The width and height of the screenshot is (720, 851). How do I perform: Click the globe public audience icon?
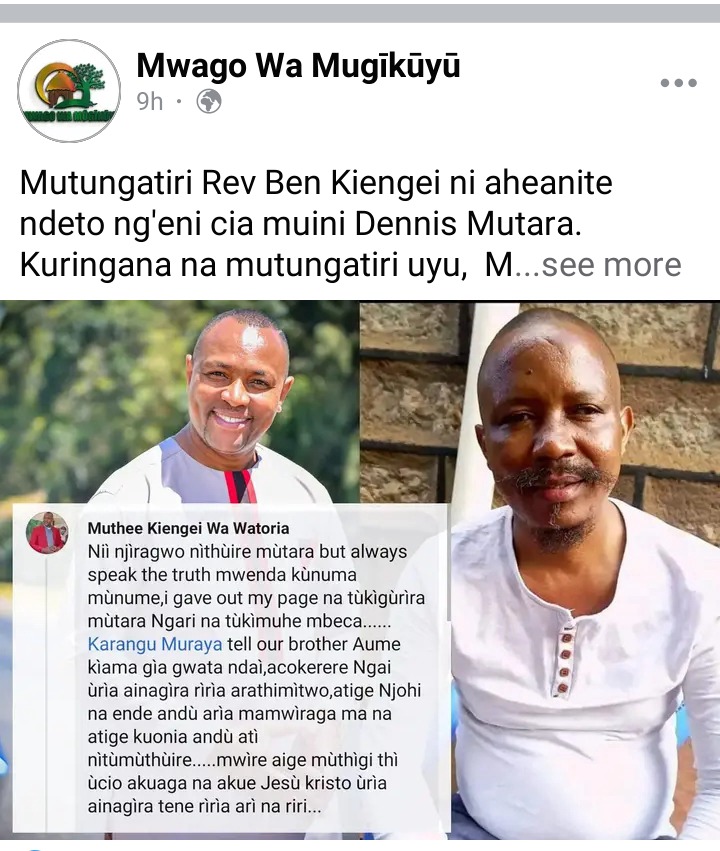coord(209,101)
